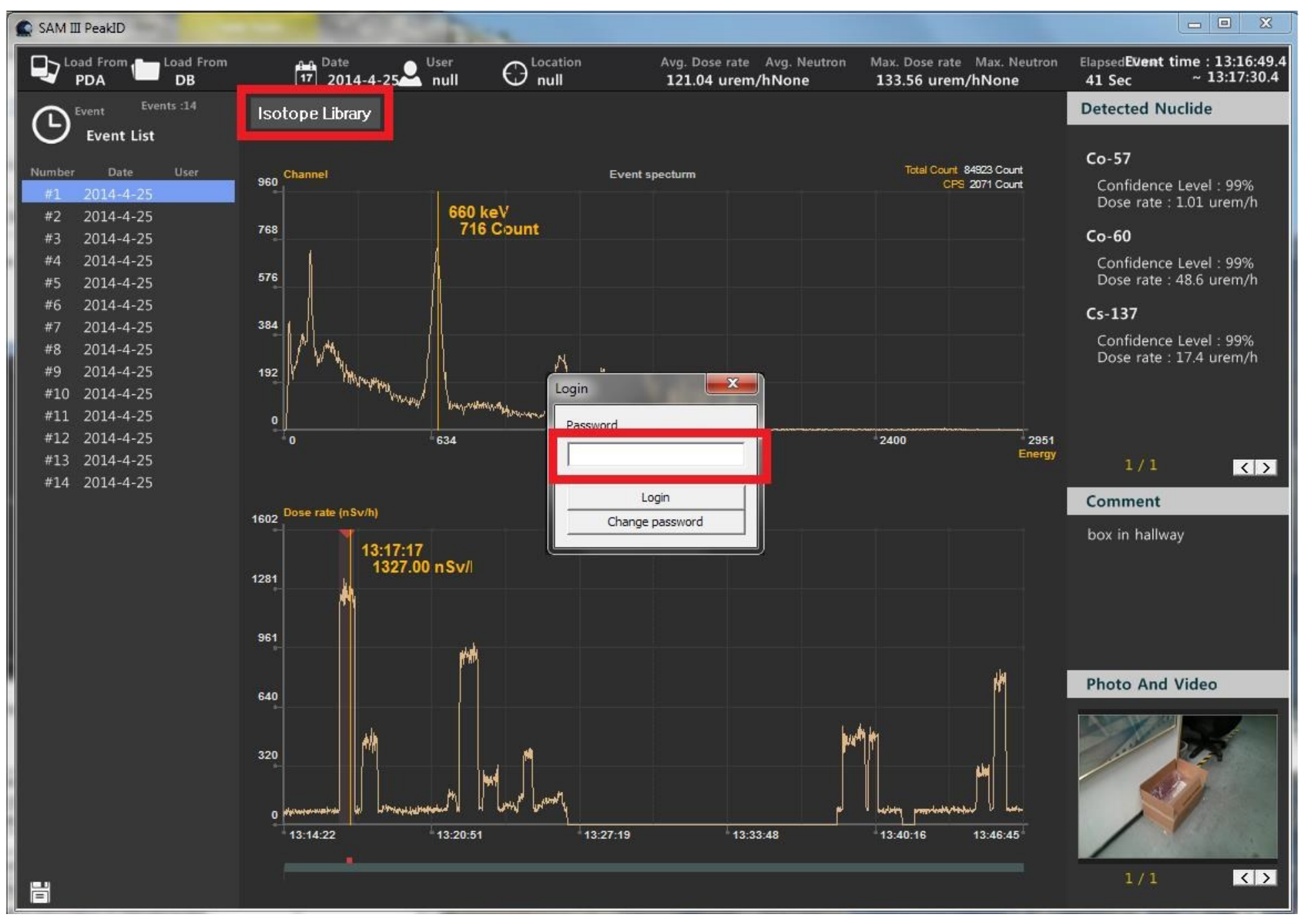This screenshot has height=924, width=1304.
Task: Open the box in hallway photo thumbnail
Action: [1177, 786]
